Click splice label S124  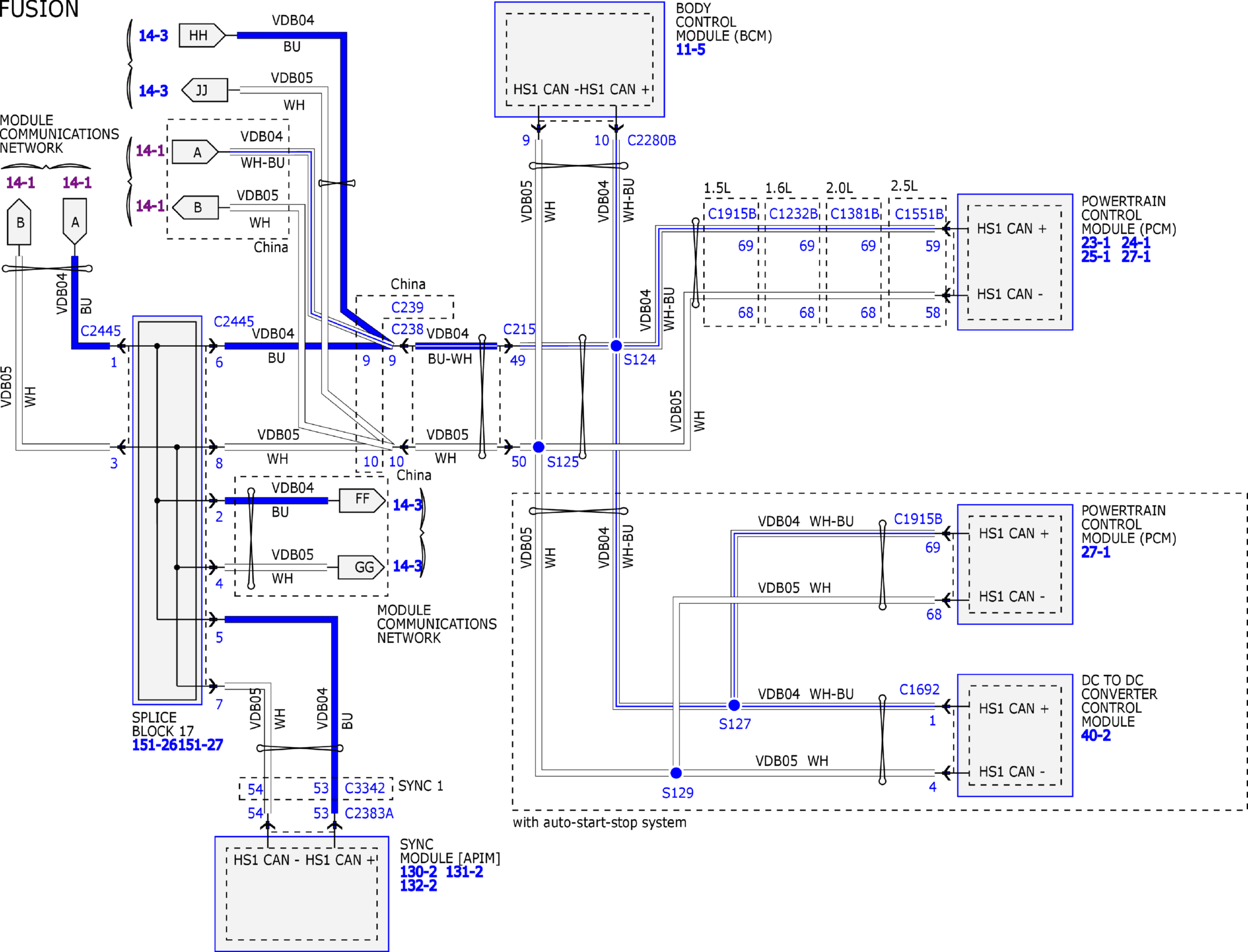639,360
